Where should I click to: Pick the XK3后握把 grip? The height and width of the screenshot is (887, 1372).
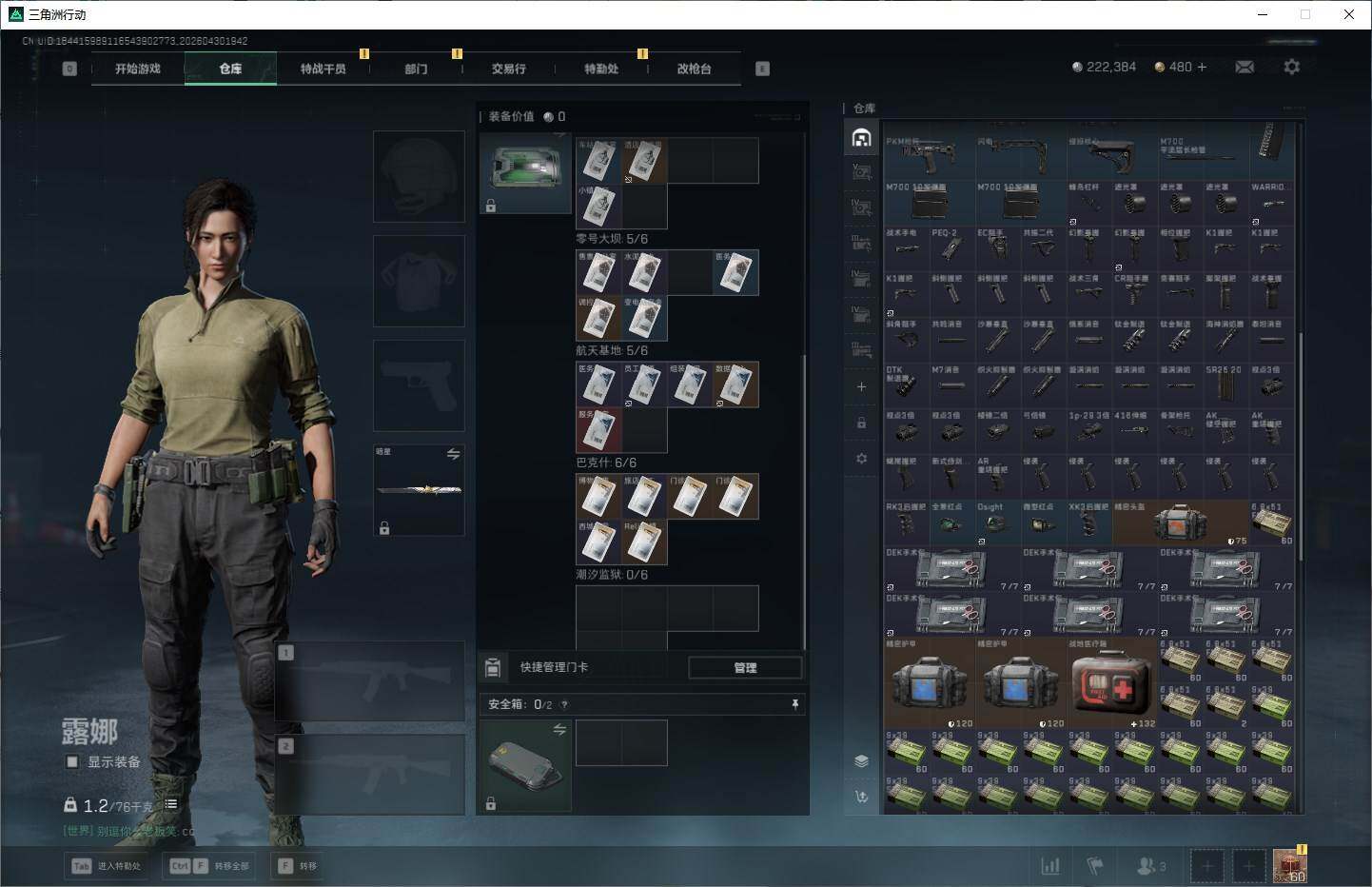click(1089, 522)
